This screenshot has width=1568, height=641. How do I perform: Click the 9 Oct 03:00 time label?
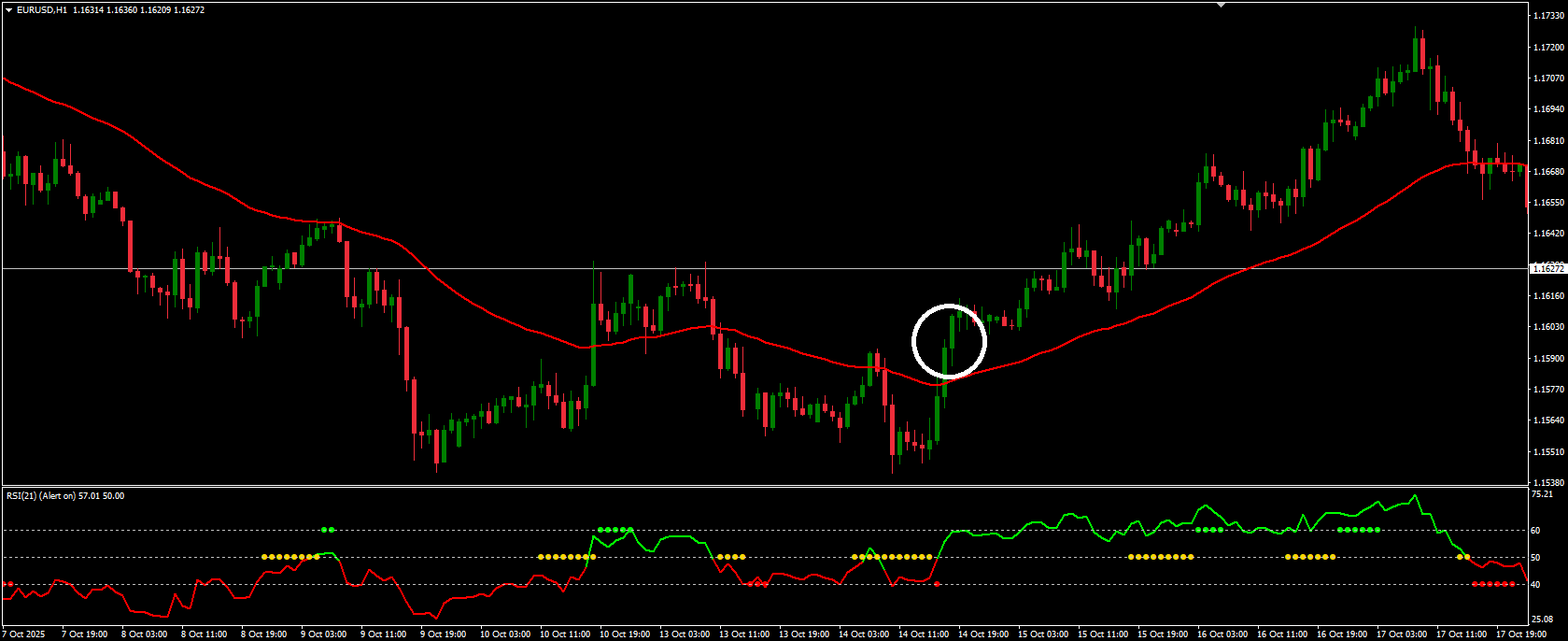click(323, 634)
